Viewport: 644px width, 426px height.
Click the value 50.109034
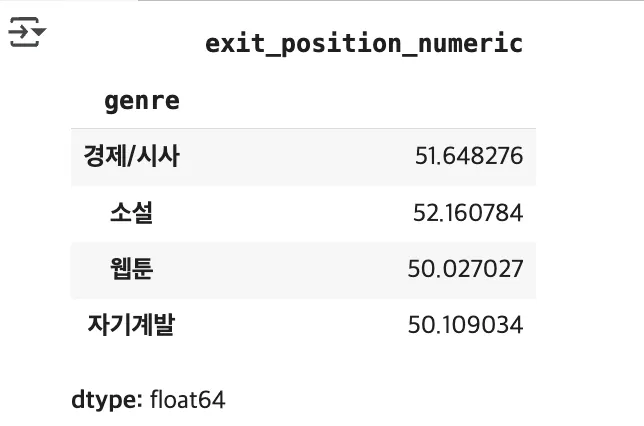click(x=465, y=325)
